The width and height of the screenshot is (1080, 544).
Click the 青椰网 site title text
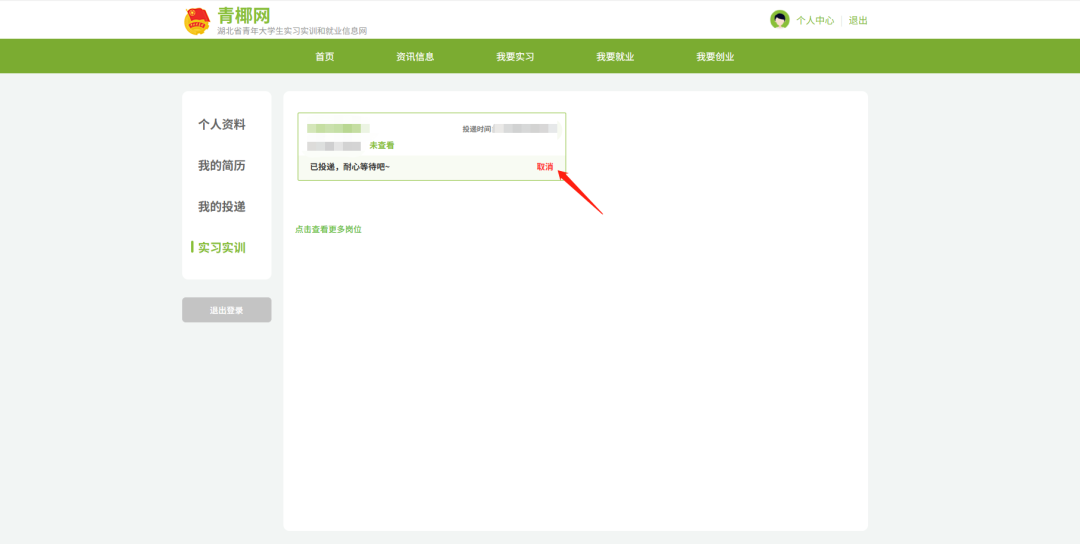(x=243, y=15)
